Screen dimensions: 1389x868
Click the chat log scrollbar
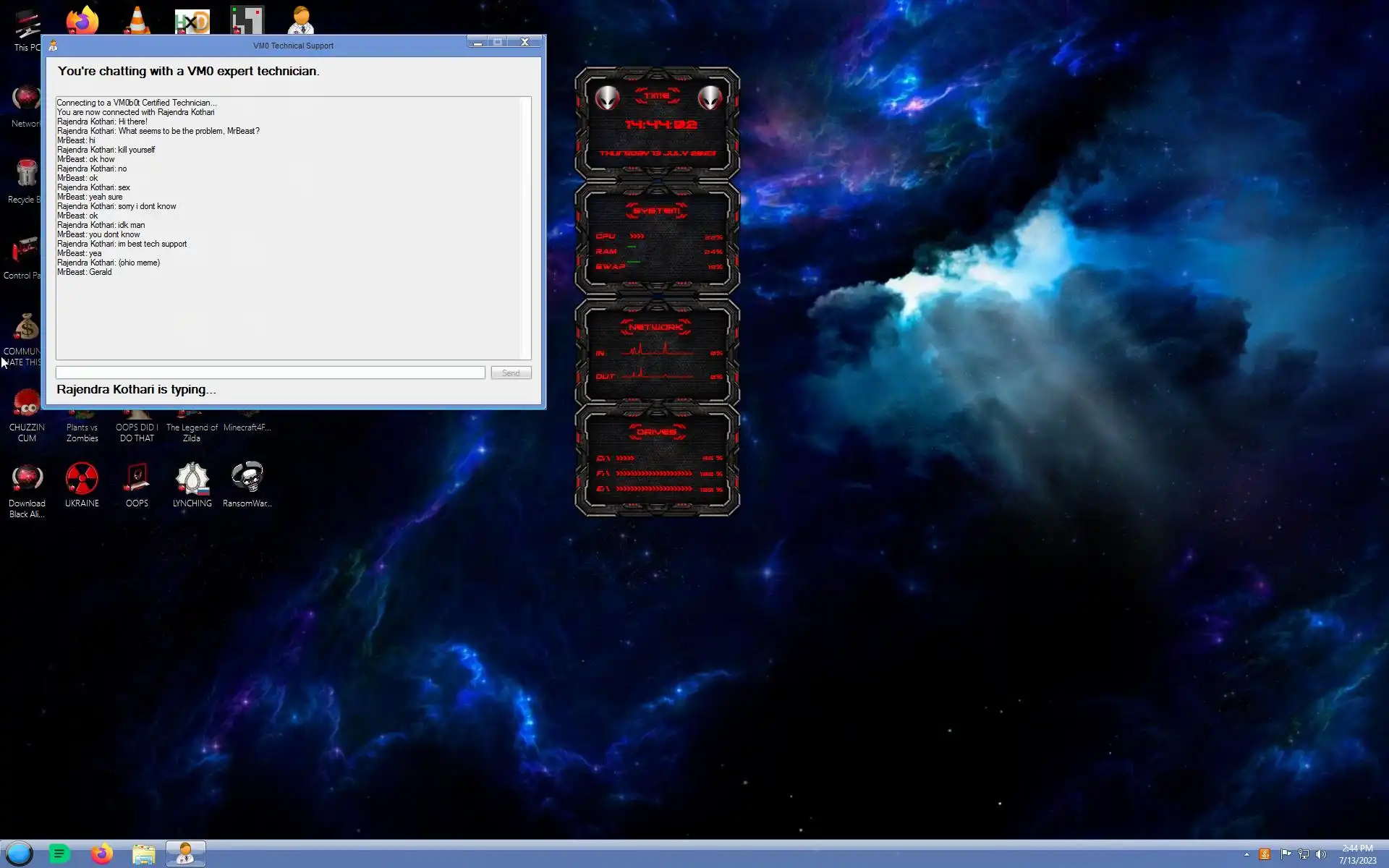coord(525,227)
